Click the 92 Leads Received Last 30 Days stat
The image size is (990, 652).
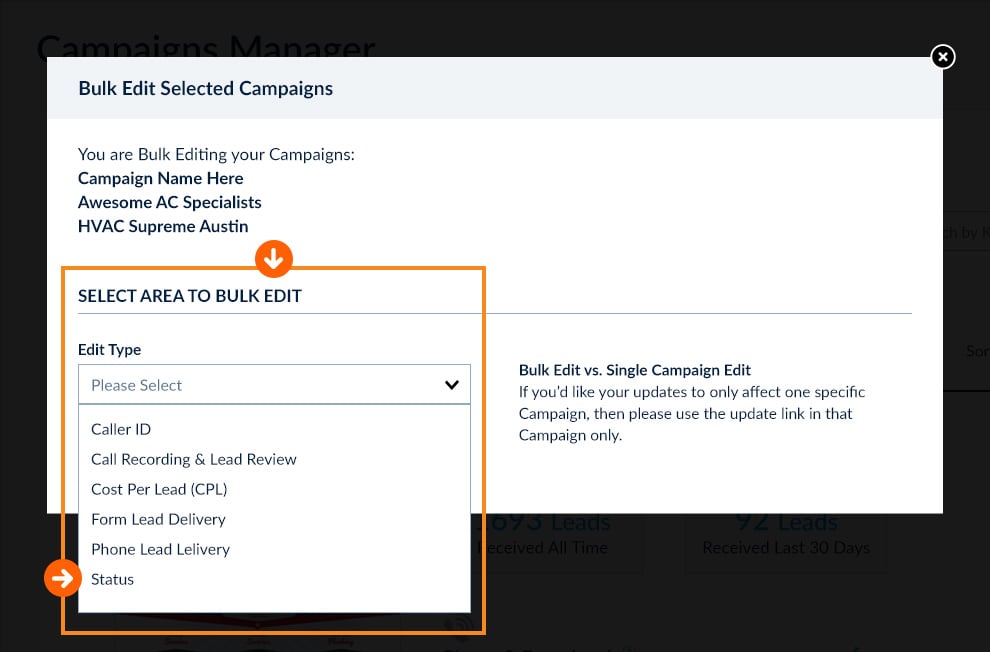click(786, 532)
